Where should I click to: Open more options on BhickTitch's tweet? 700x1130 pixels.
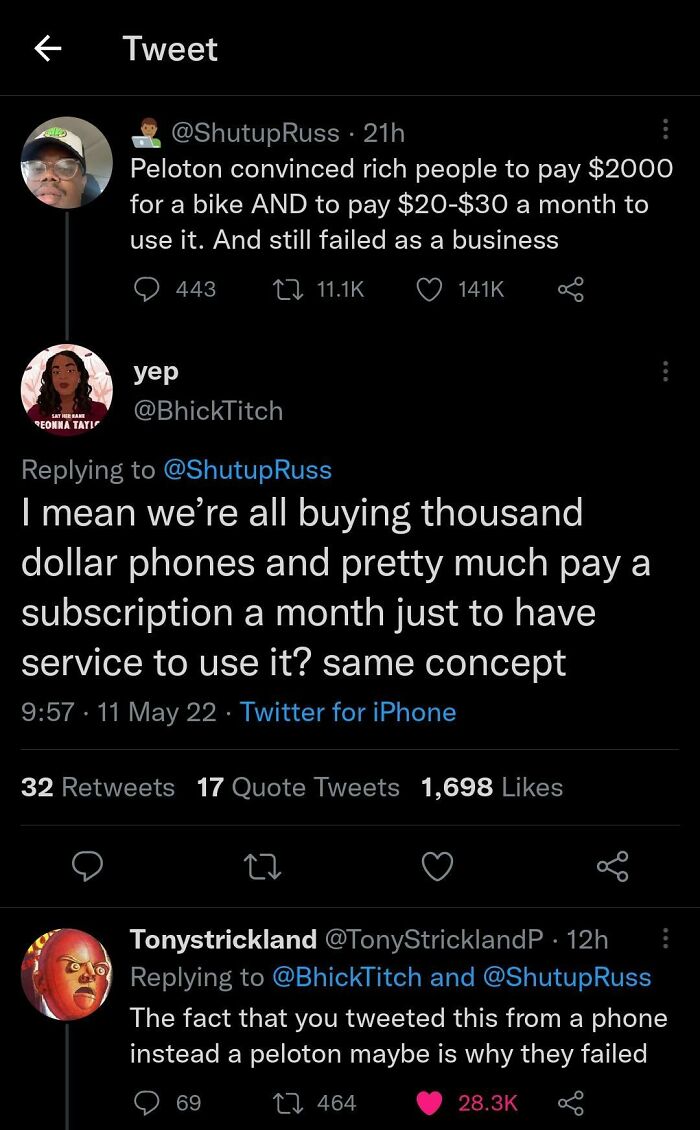pyautogui.click(x=665, y=371)
